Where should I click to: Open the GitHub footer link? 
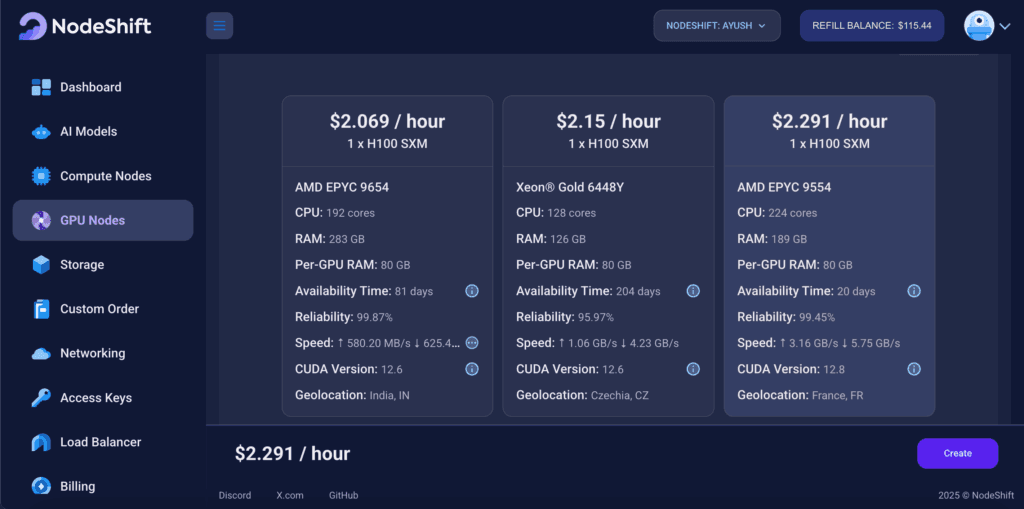[344, 495]
